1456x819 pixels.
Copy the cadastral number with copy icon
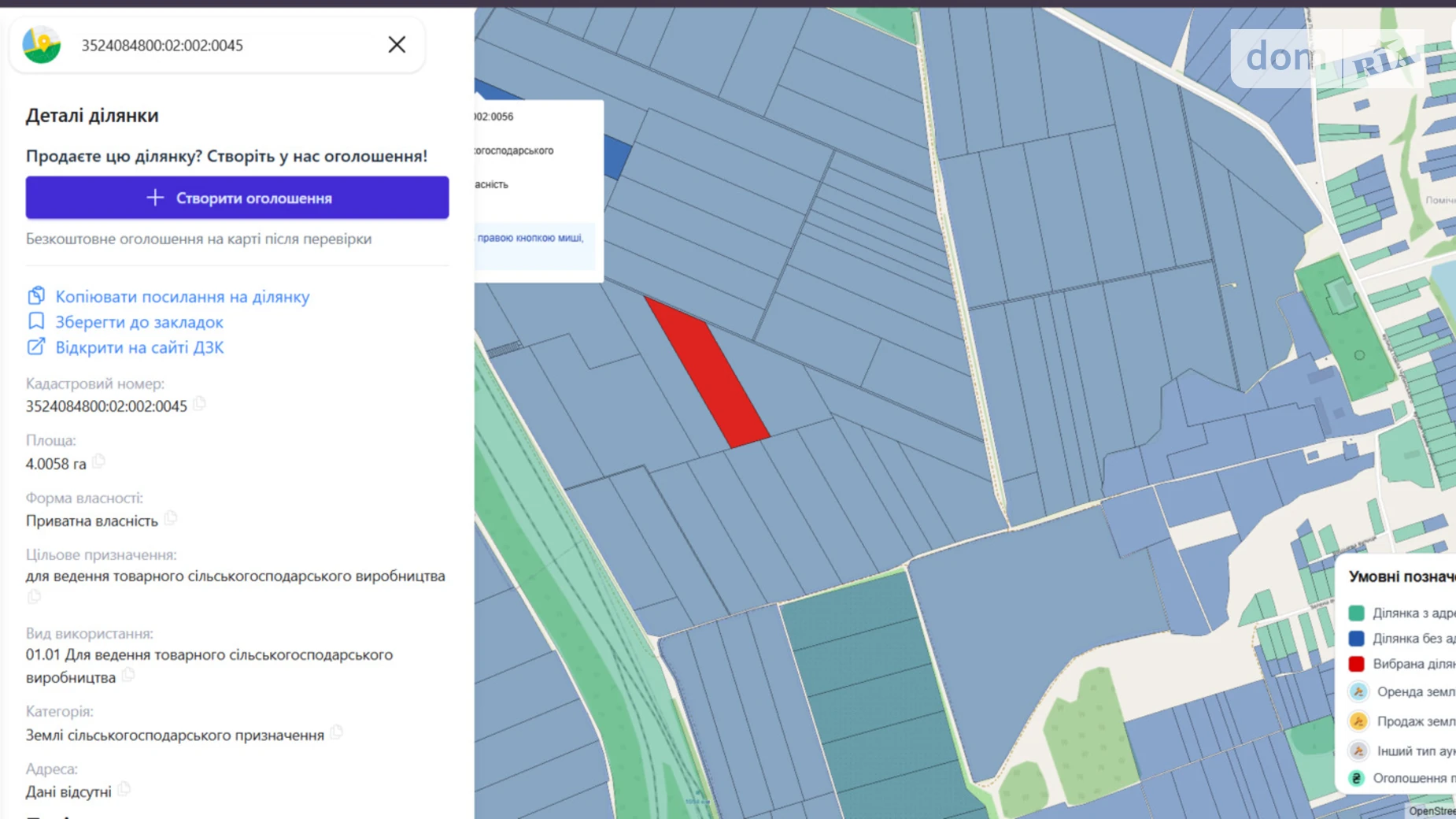[200, 404]
